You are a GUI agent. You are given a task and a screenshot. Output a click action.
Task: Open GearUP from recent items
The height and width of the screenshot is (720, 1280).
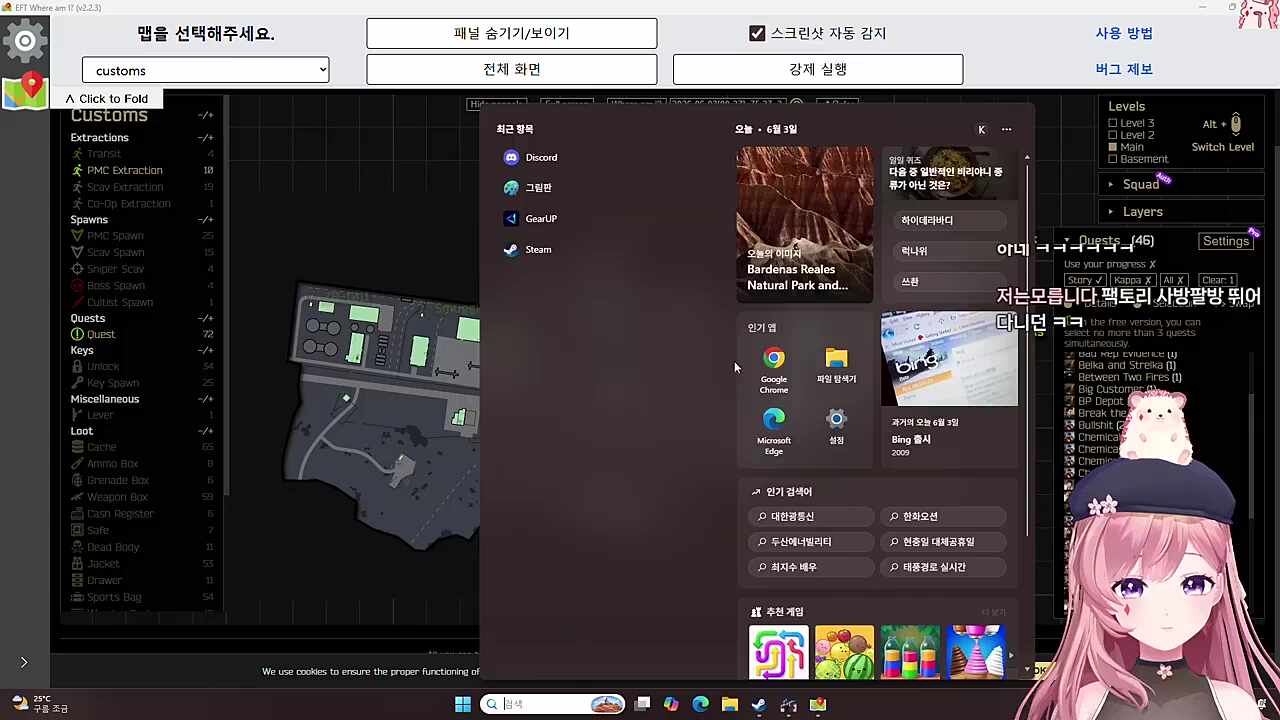pyautogui.click(x=531, y=219)
